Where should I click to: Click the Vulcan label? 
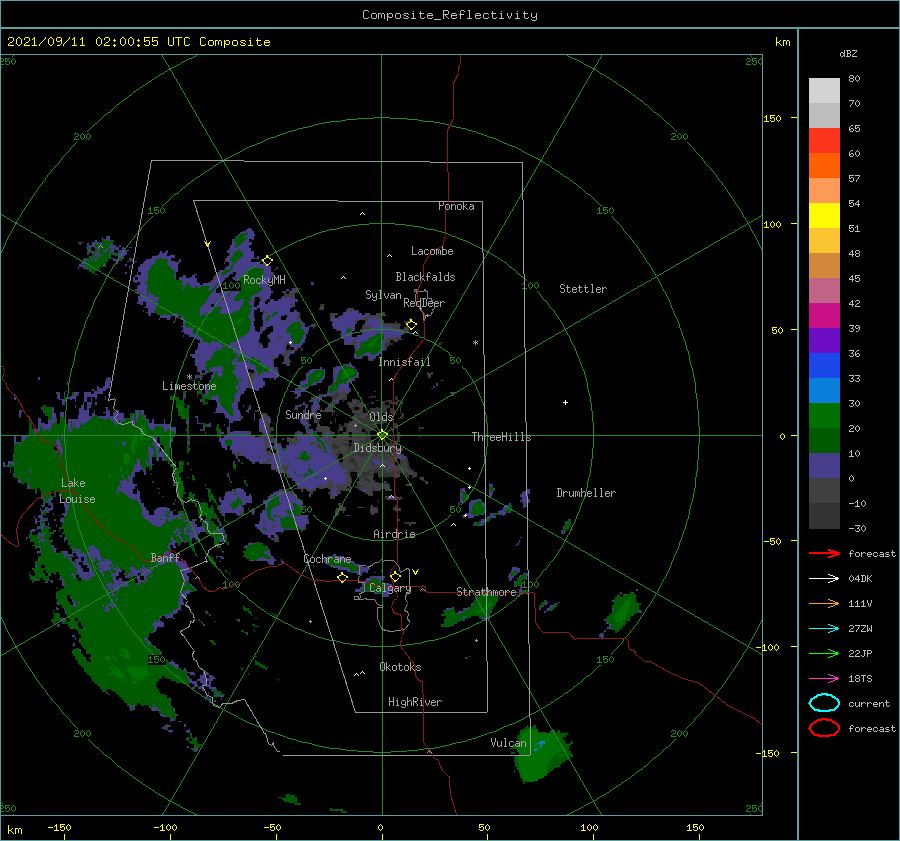tap(509, 743)
